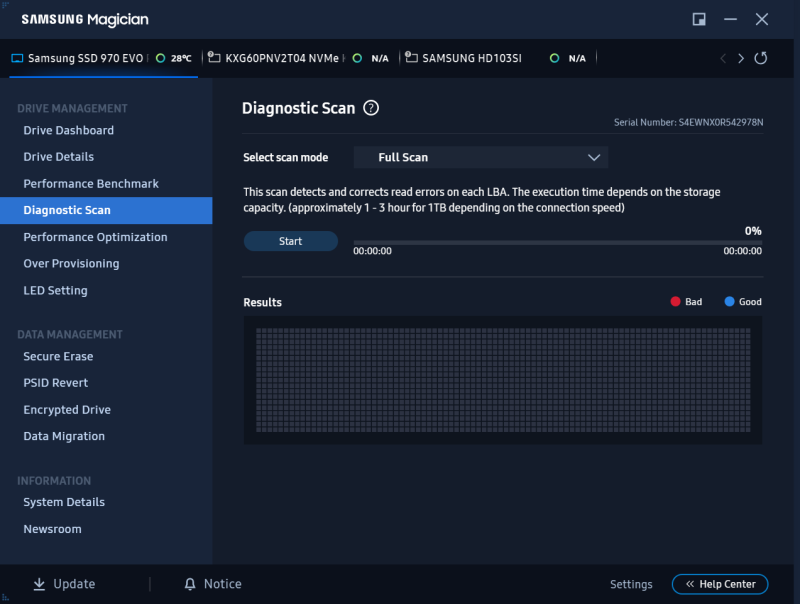Click the HD103SI health status circle
This screenshot has height=604, width=800.
(554, 58)
